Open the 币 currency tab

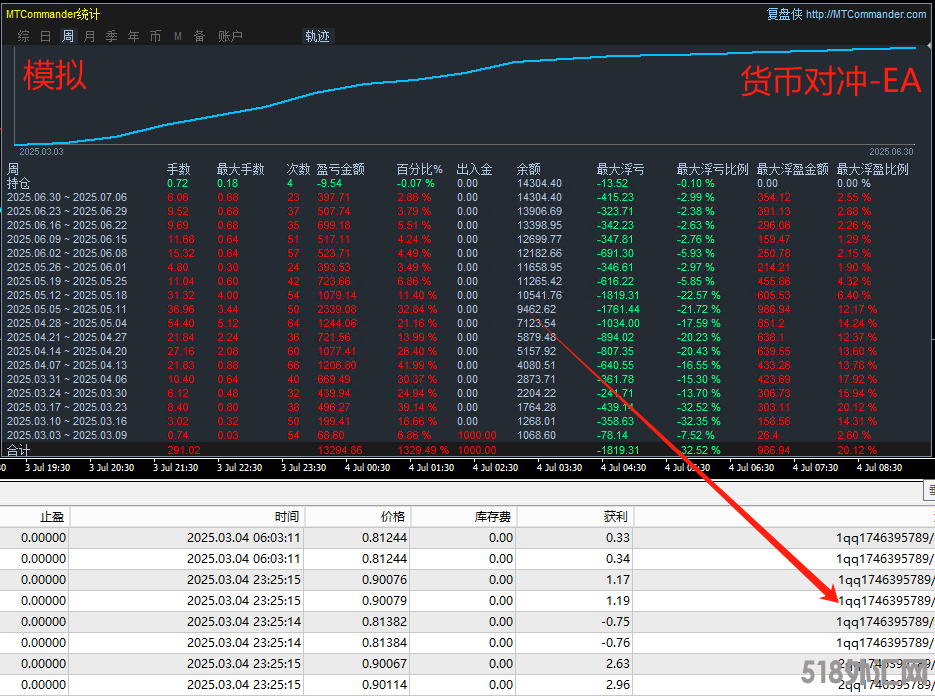point(156,36)
